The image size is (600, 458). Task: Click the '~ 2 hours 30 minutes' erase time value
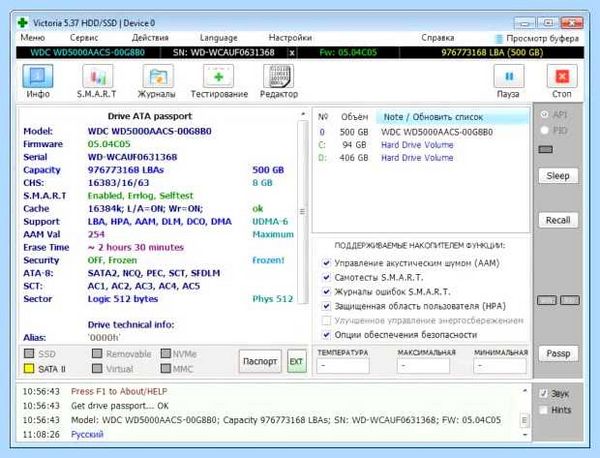[136, 248]
